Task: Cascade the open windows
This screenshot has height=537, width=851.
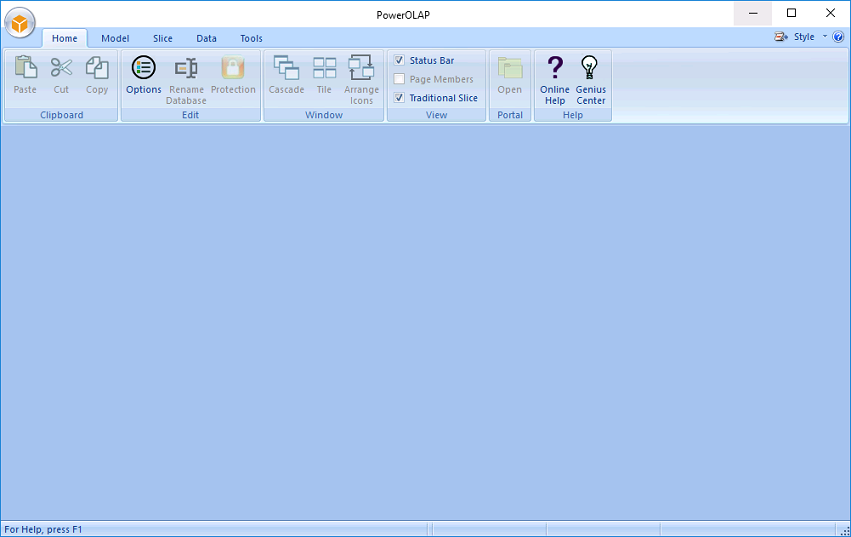Action: click(x=287, y=69)
